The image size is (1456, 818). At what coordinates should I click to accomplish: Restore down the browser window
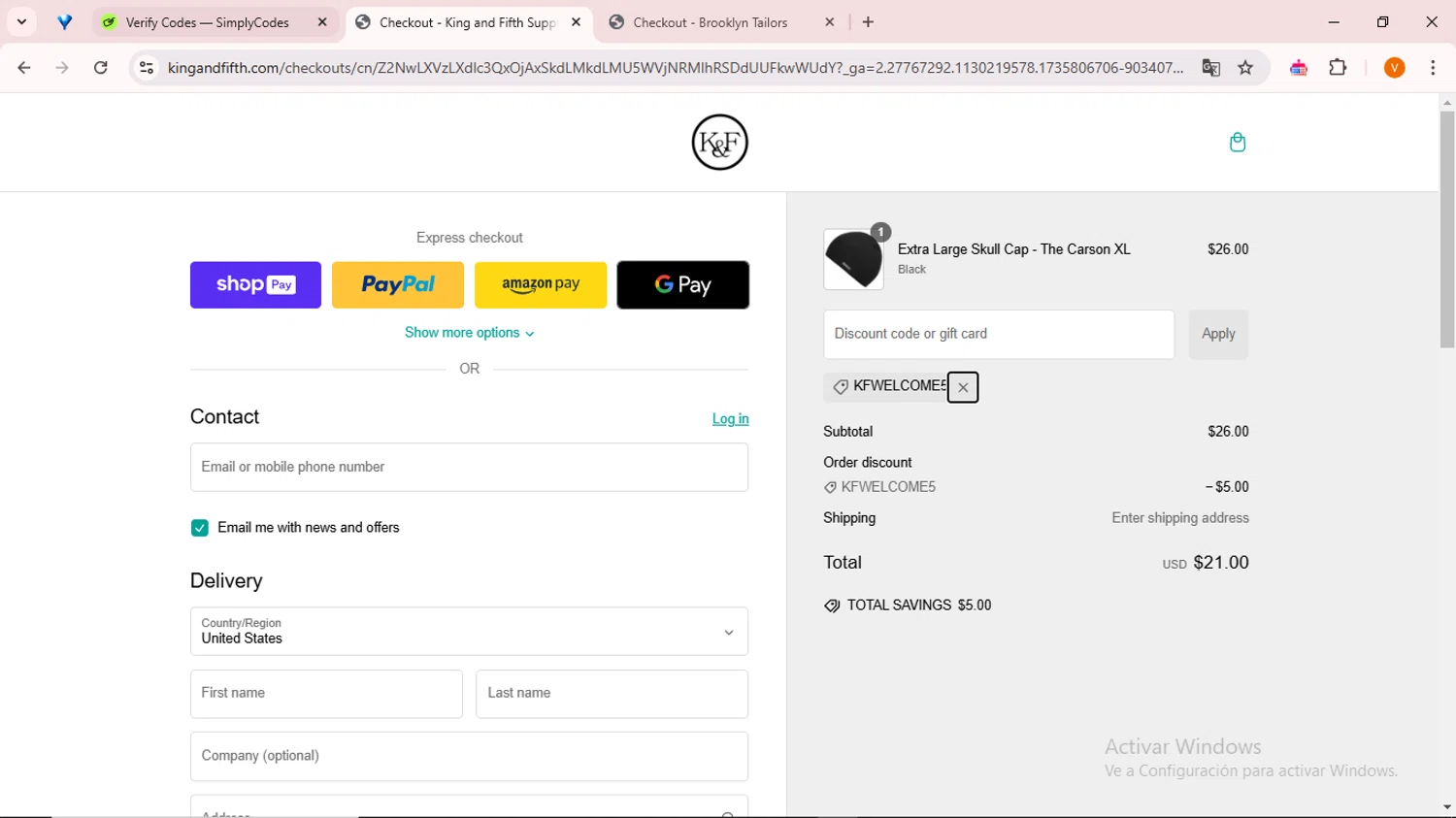pyautogui.click(x=1383, y=22)
